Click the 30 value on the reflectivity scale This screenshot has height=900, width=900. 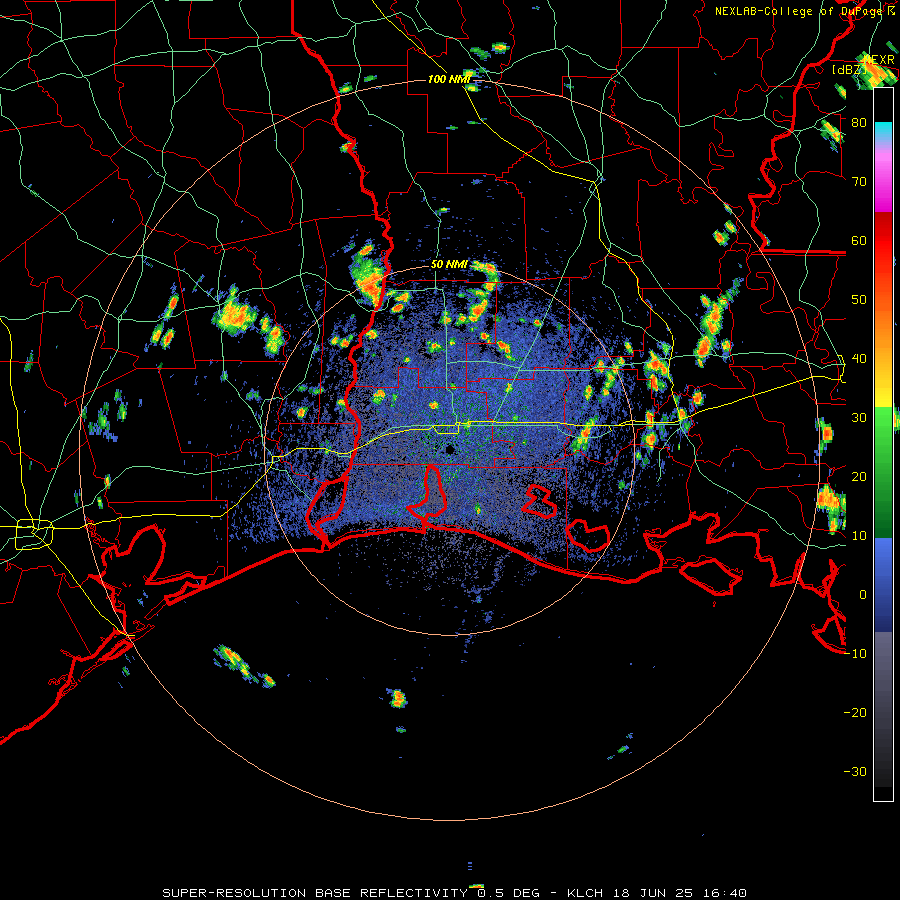coord(859,417)
